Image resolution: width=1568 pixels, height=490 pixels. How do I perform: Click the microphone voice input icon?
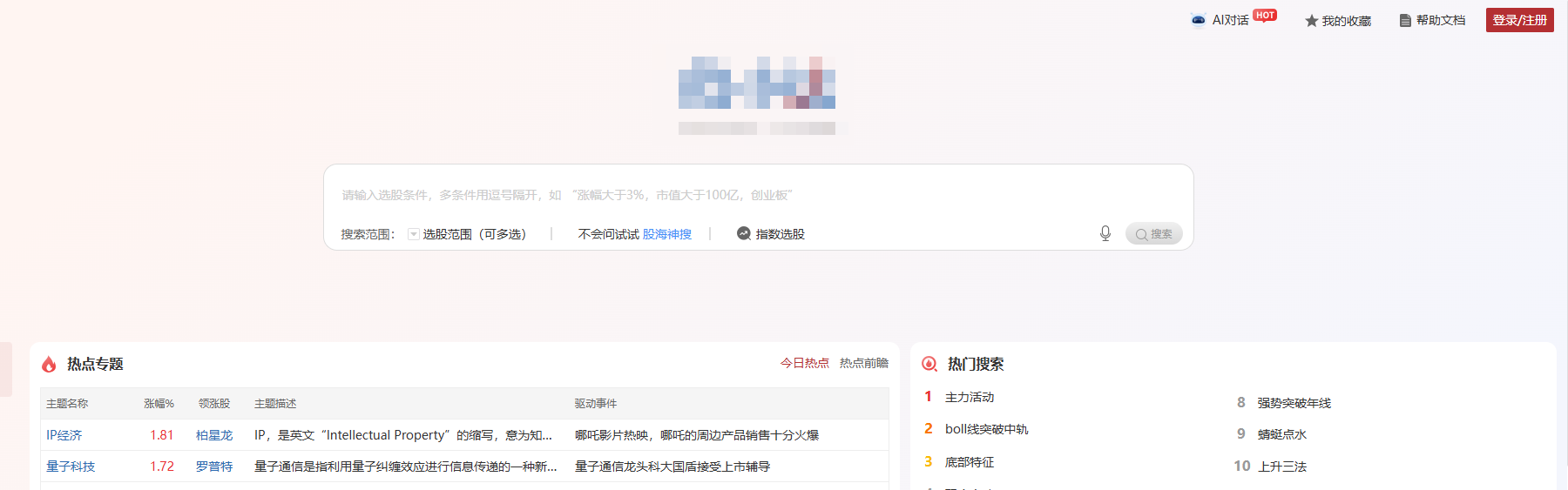(1105, 233)
